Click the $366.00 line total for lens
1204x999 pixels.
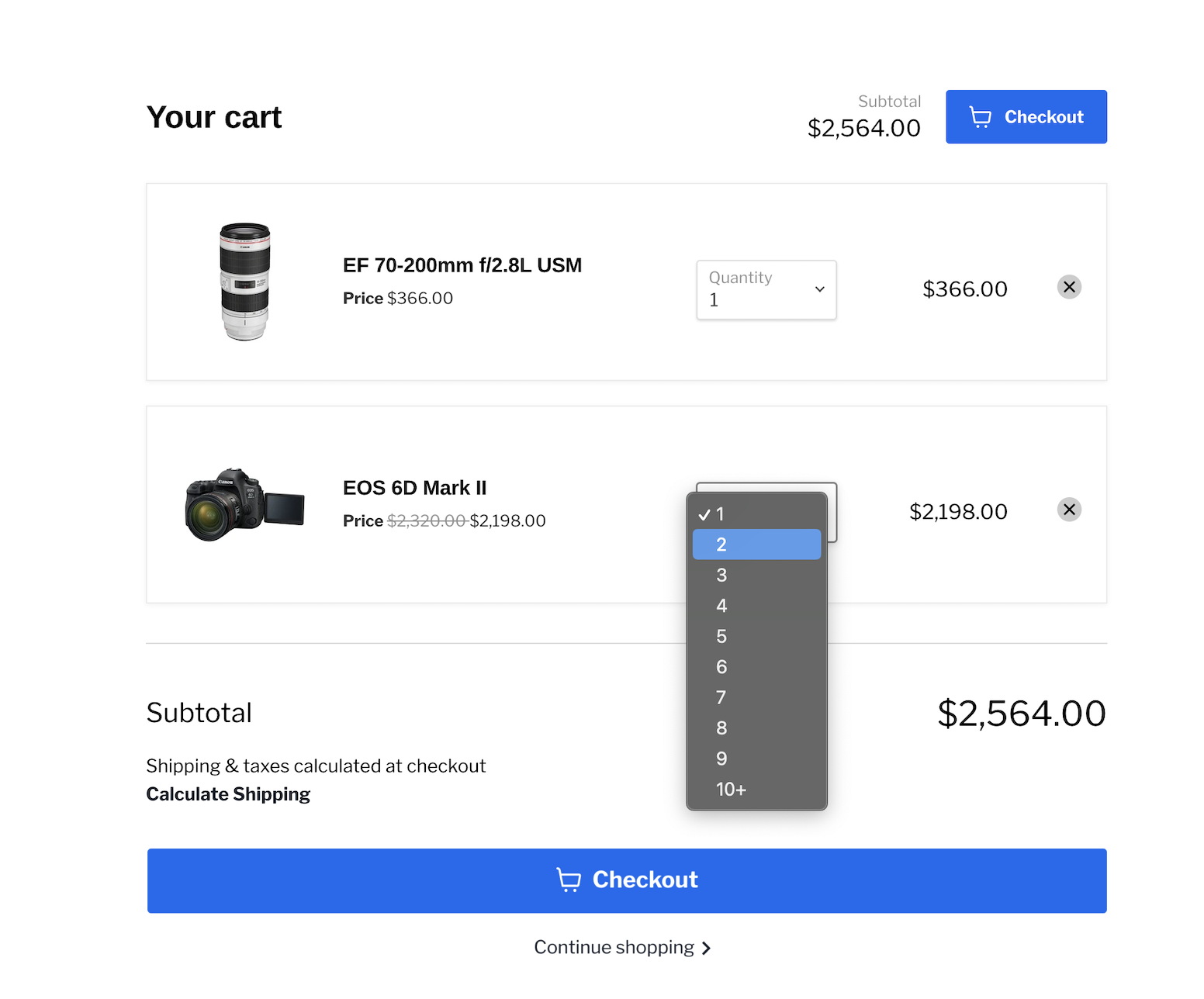point(965,289)
